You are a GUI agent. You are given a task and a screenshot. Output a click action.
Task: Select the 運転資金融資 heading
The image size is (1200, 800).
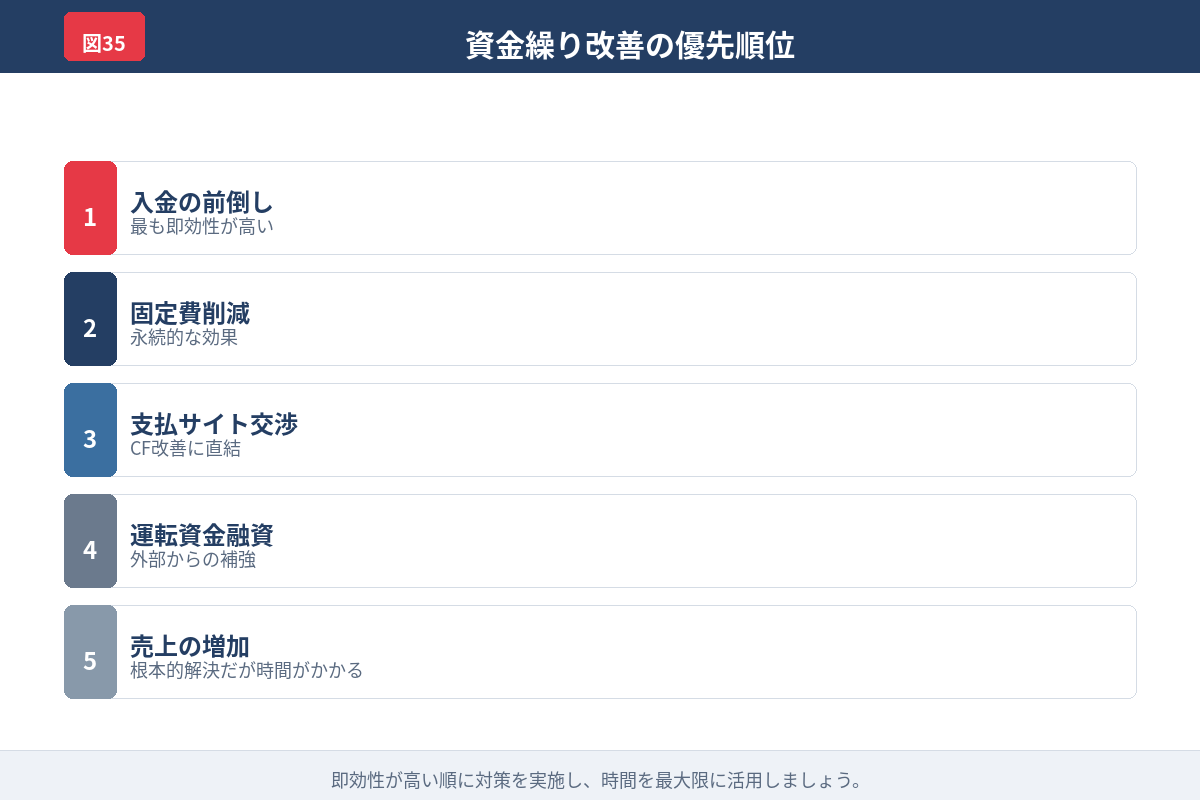202,535
